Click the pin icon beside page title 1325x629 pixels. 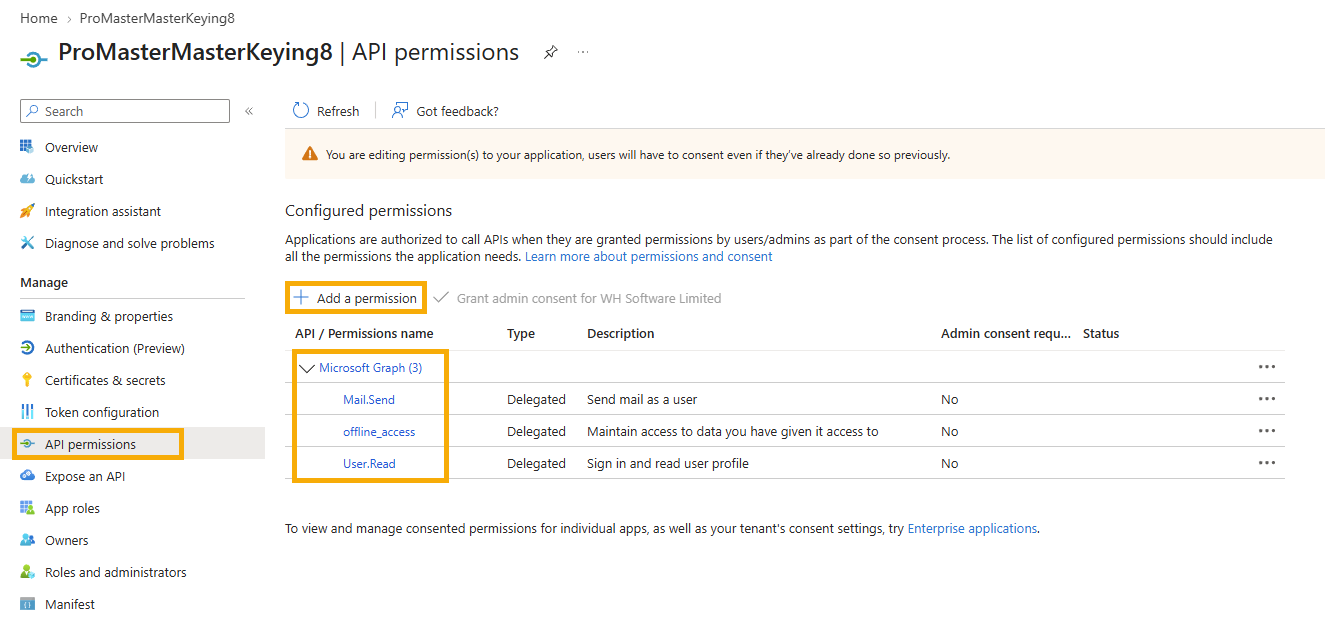[x=551, y=52]
